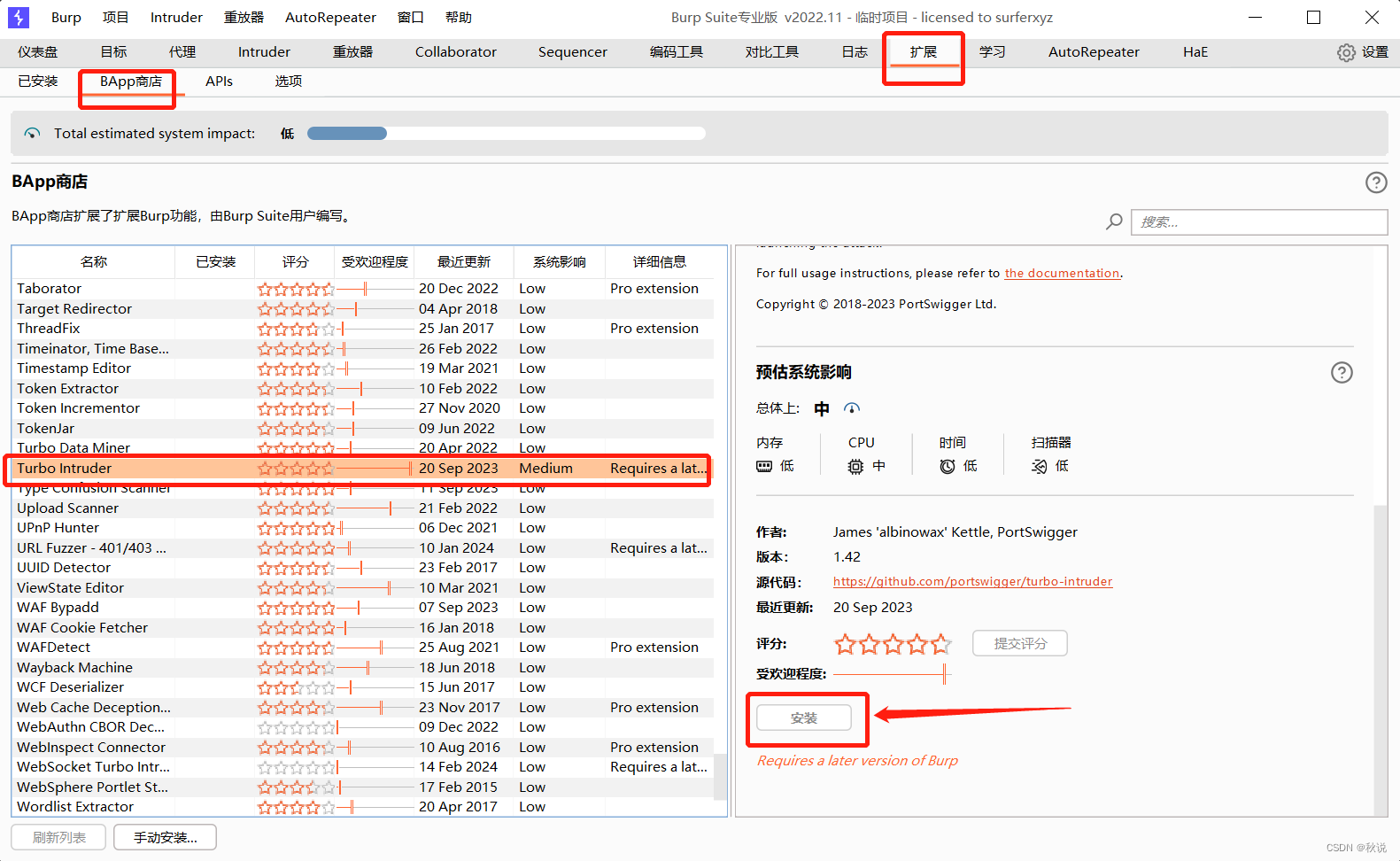1400x861 pixels.
Task: Click the search input field
Action: click(1259, 221)
